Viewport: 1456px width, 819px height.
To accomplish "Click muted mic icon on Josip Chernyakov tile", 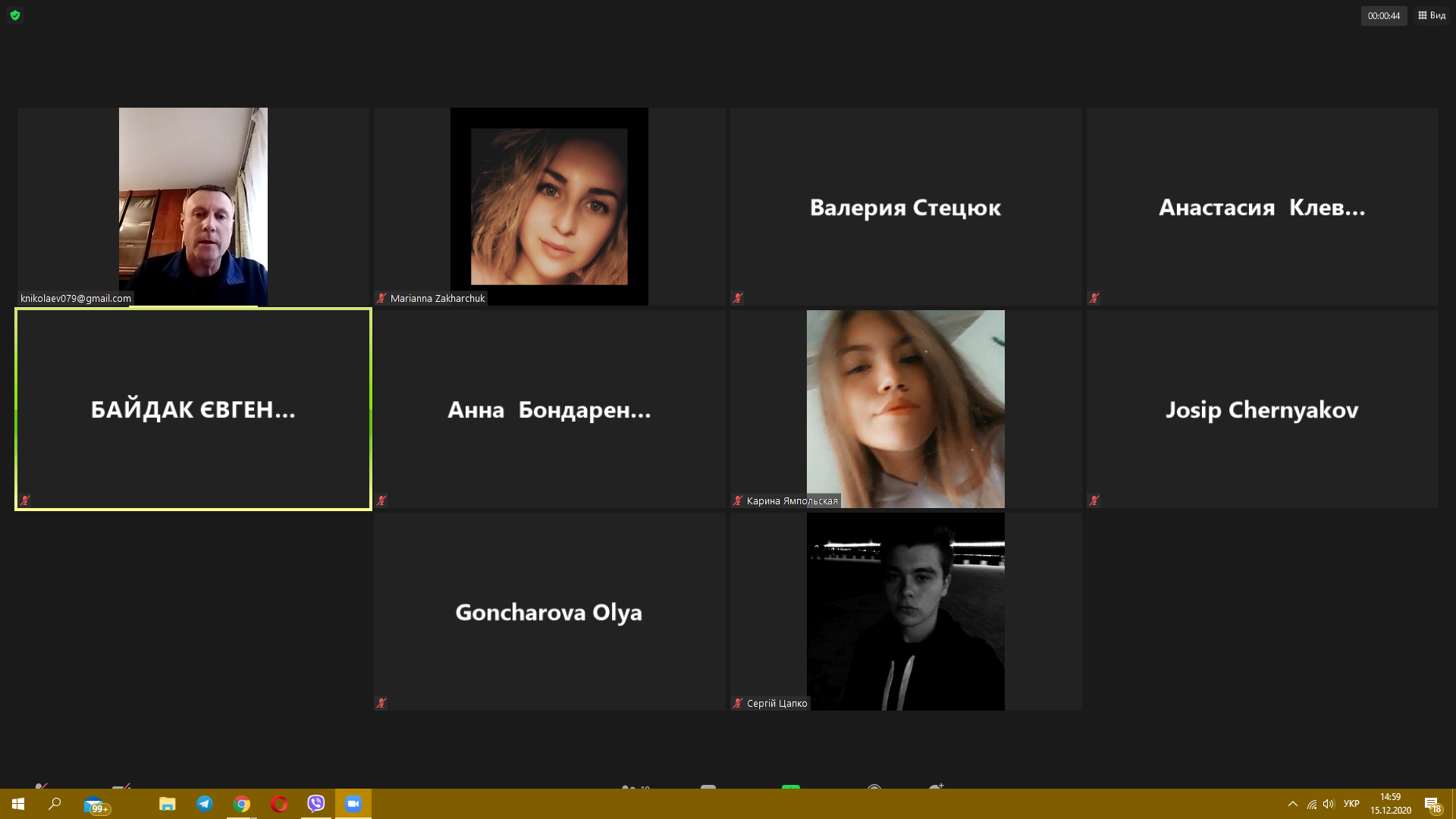I will tap(1094, 500).
